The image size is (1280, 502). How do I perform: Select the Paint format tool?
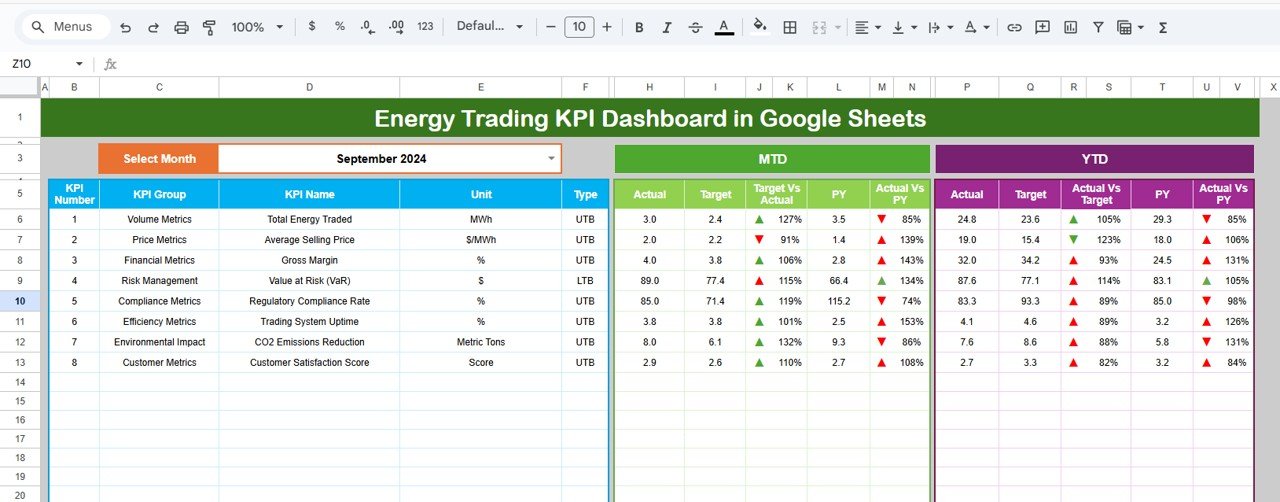209,27
